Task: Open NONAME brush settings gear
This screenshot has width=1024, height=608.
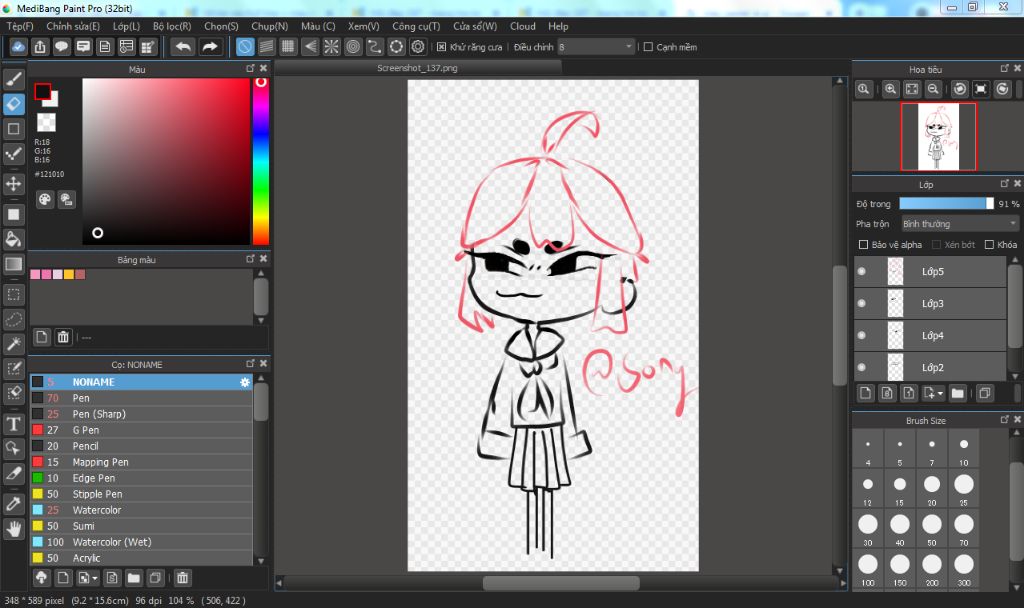Action: click(x=245, y=383)
